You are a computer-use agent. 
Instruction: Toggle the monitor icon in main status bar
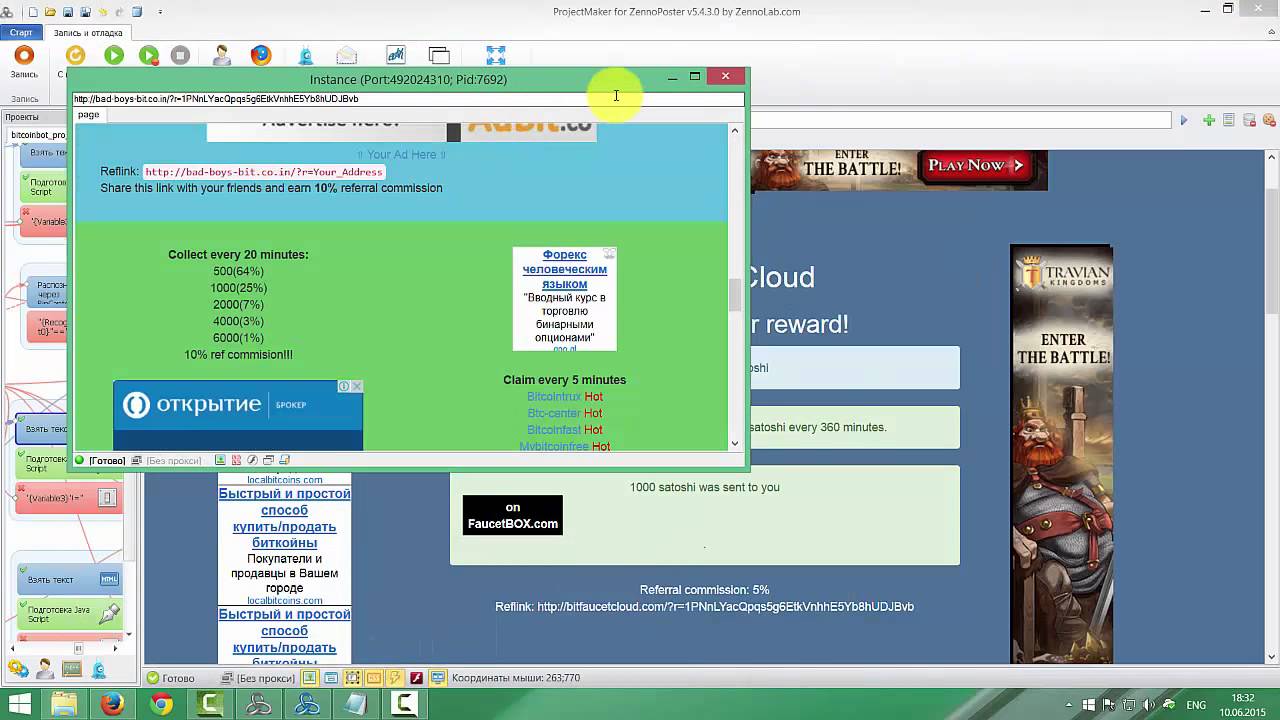(x=438, y=678)
